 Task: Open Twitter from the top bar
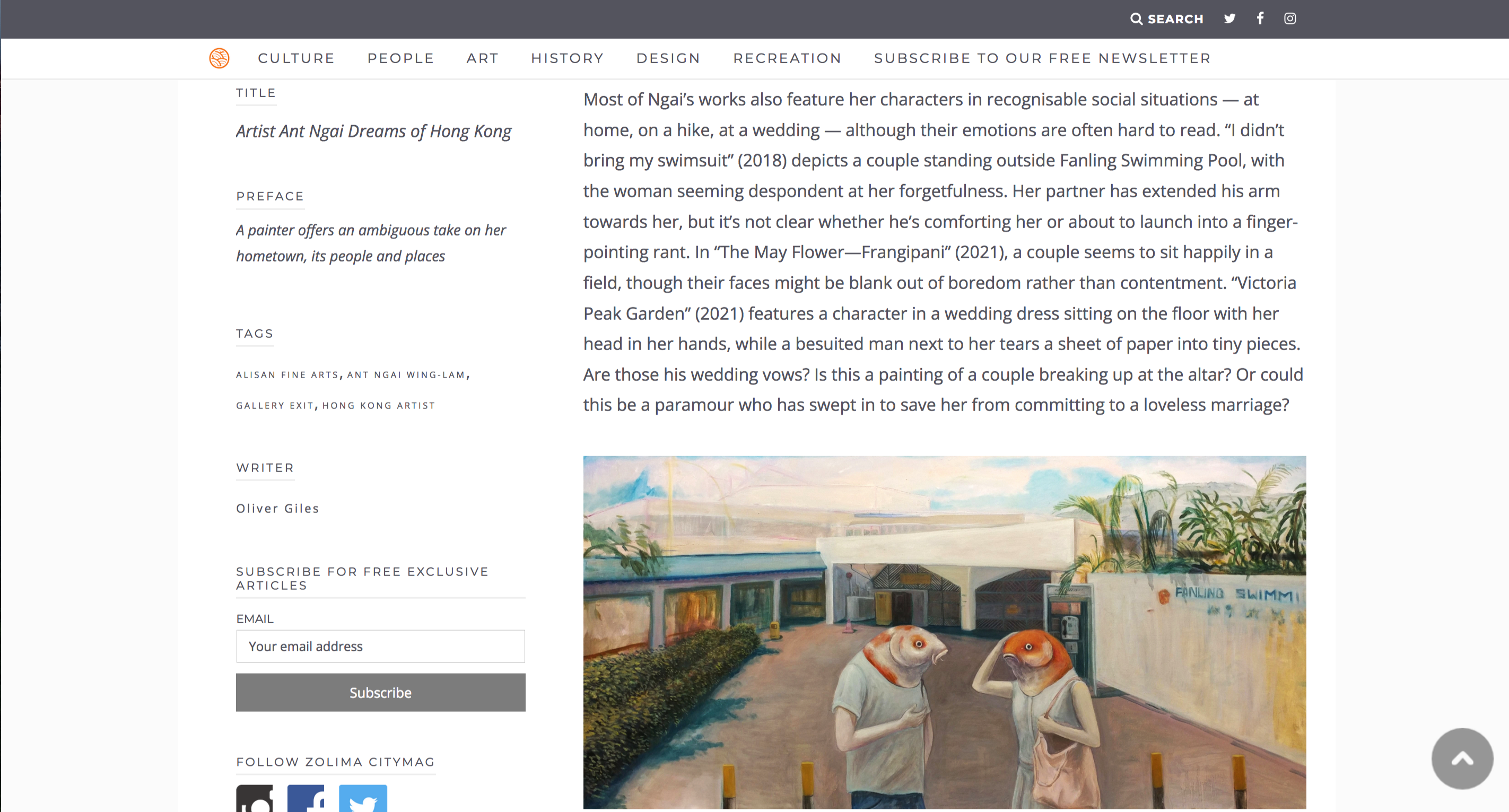tap(1229, 19)
